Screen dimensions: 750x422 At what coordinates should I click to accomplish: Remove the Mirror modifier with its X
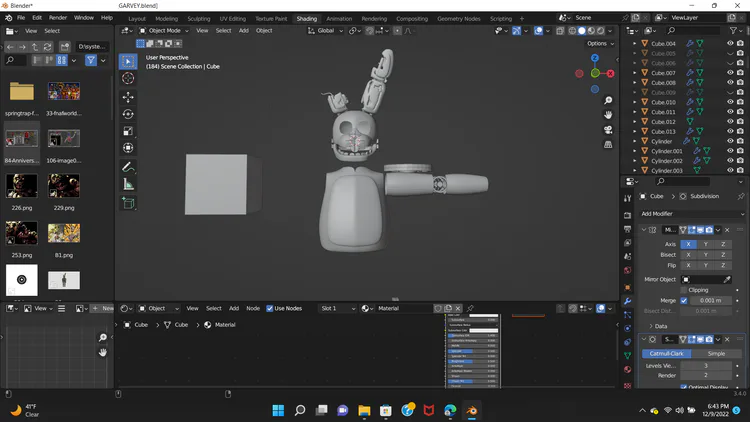tap(727, 230)
